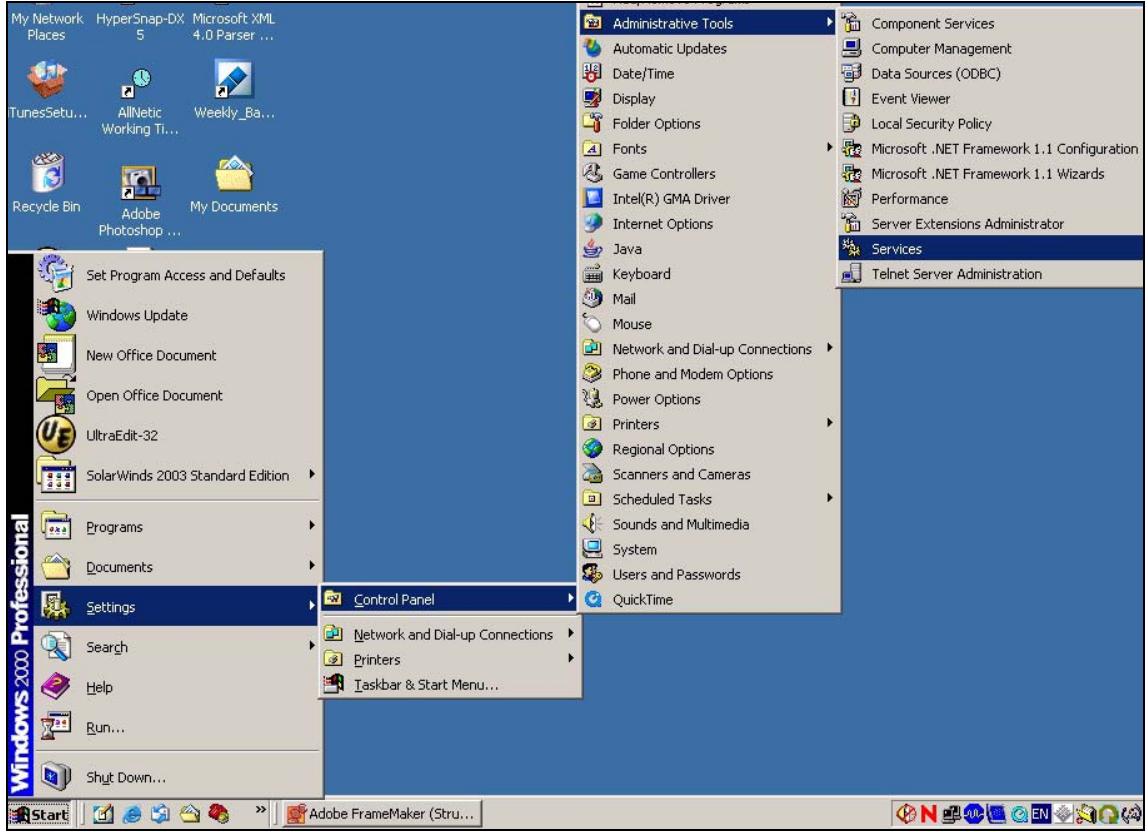Viewport: 1148px width, 832px height.
Task: Click the Mouse icon in Control Panel list
Action: (592, 323)
